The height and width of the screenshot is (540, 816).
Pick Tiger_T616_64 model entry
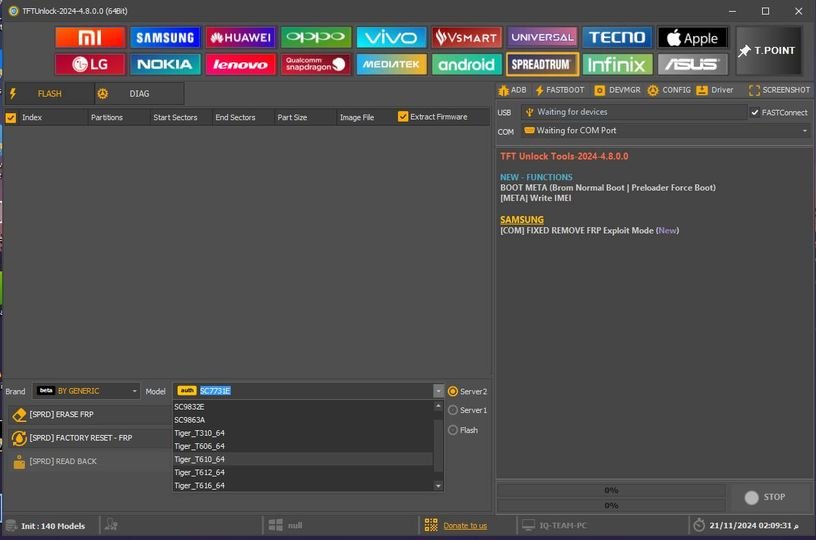303,485
